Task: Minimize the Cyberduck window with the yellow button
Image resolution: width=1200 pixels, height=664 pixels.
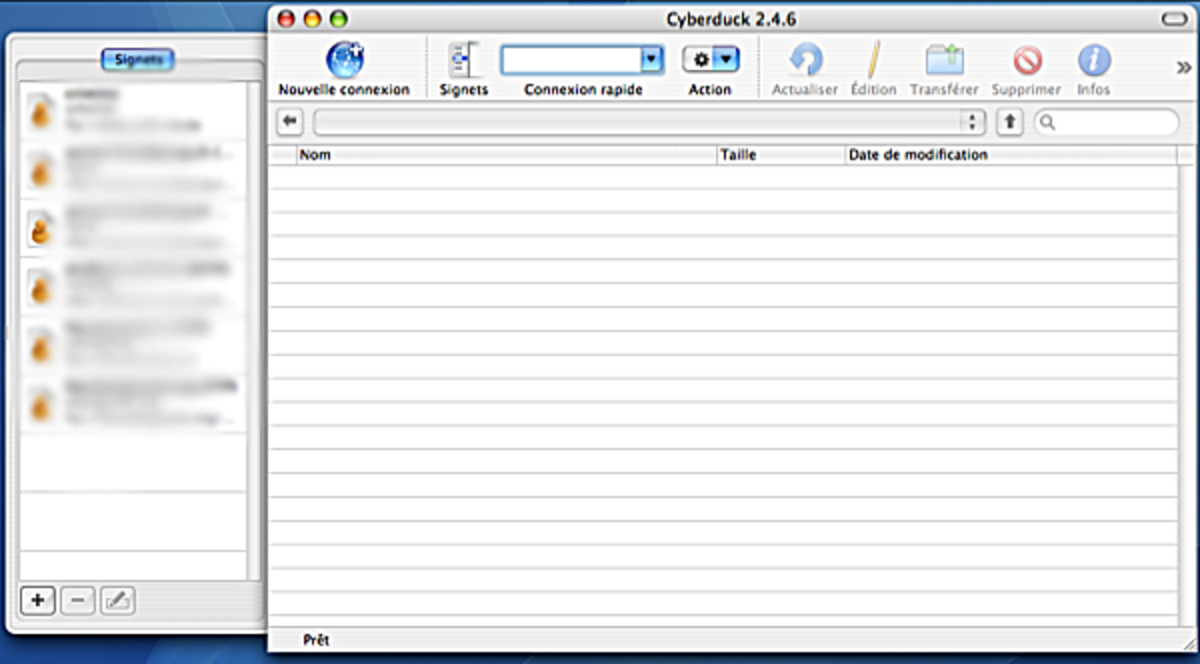Action: point(312,19)
